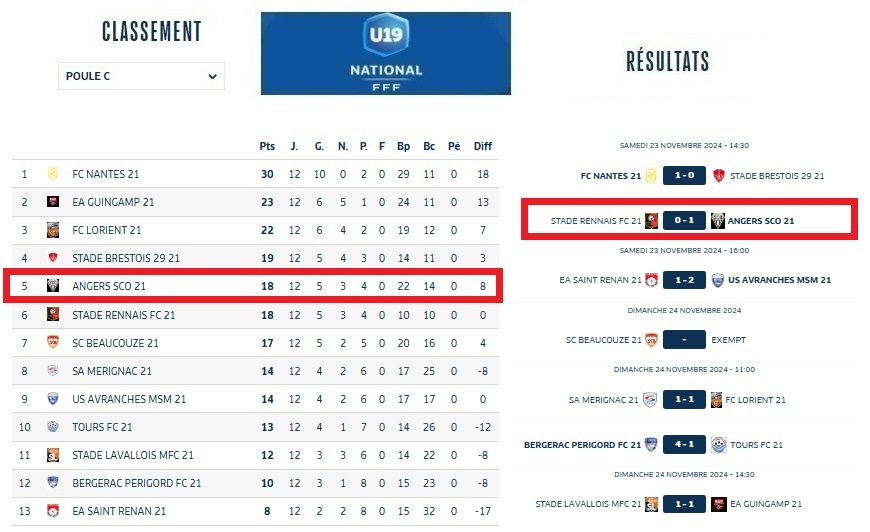Click the Diff column header
This screenshot has width=870, height=532.
tap(483, 146)
